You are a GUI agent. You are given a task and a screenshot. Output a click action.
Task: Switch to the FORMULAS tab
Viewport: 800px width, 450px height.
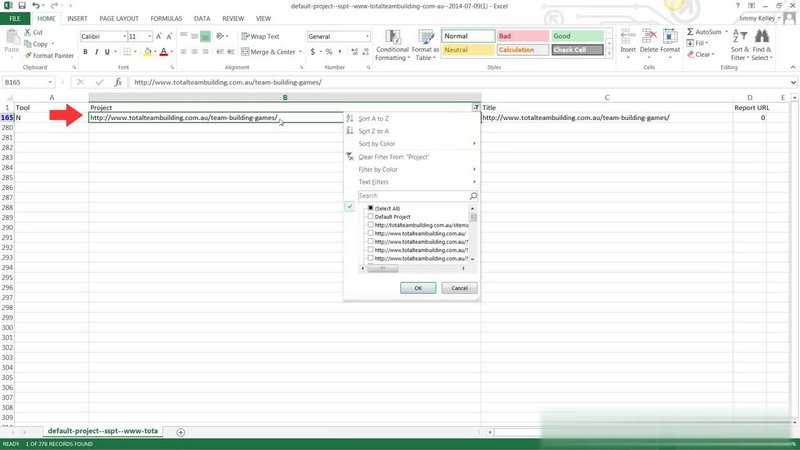point(166,18)
